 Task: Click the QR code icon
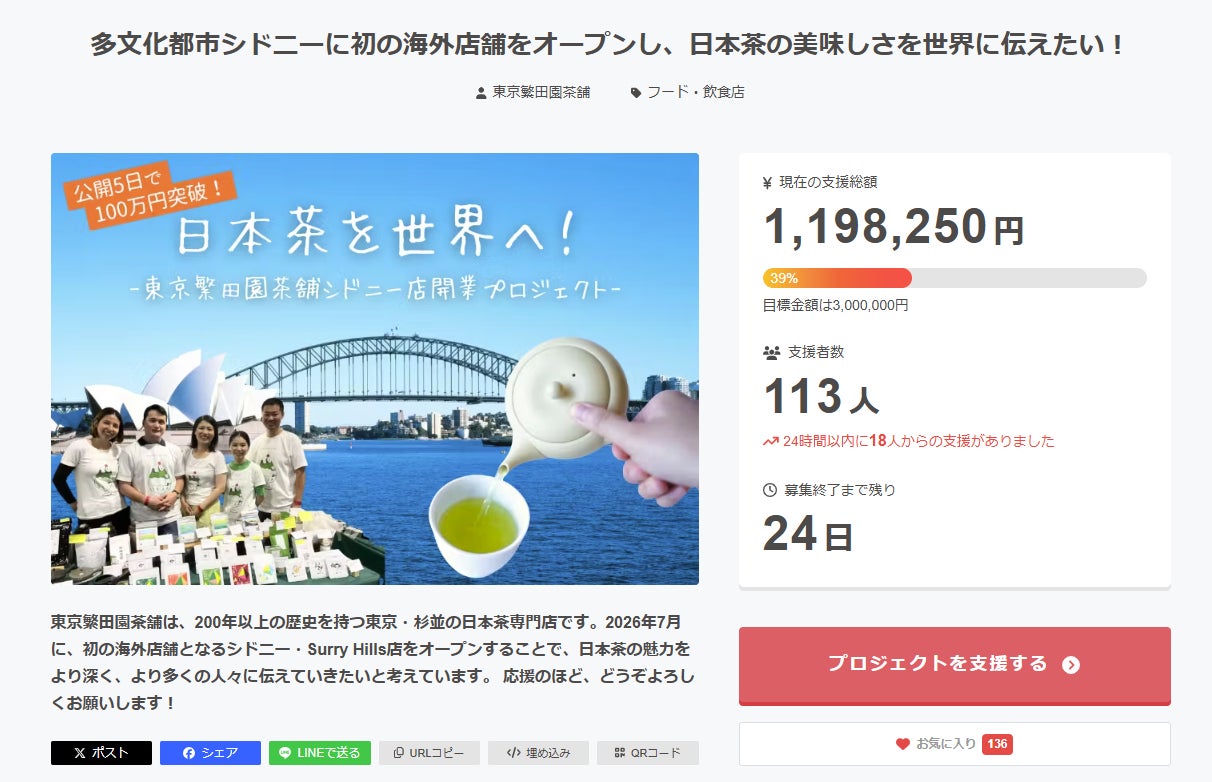tap(620, 753)
